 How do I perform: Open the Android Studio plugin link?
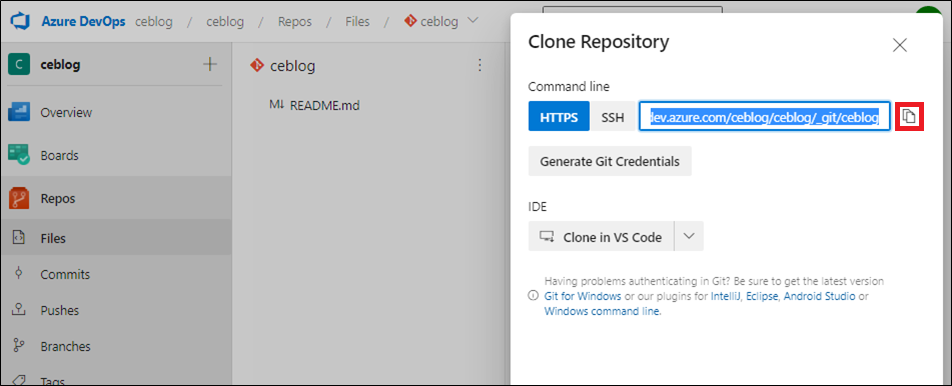(820, 297)
